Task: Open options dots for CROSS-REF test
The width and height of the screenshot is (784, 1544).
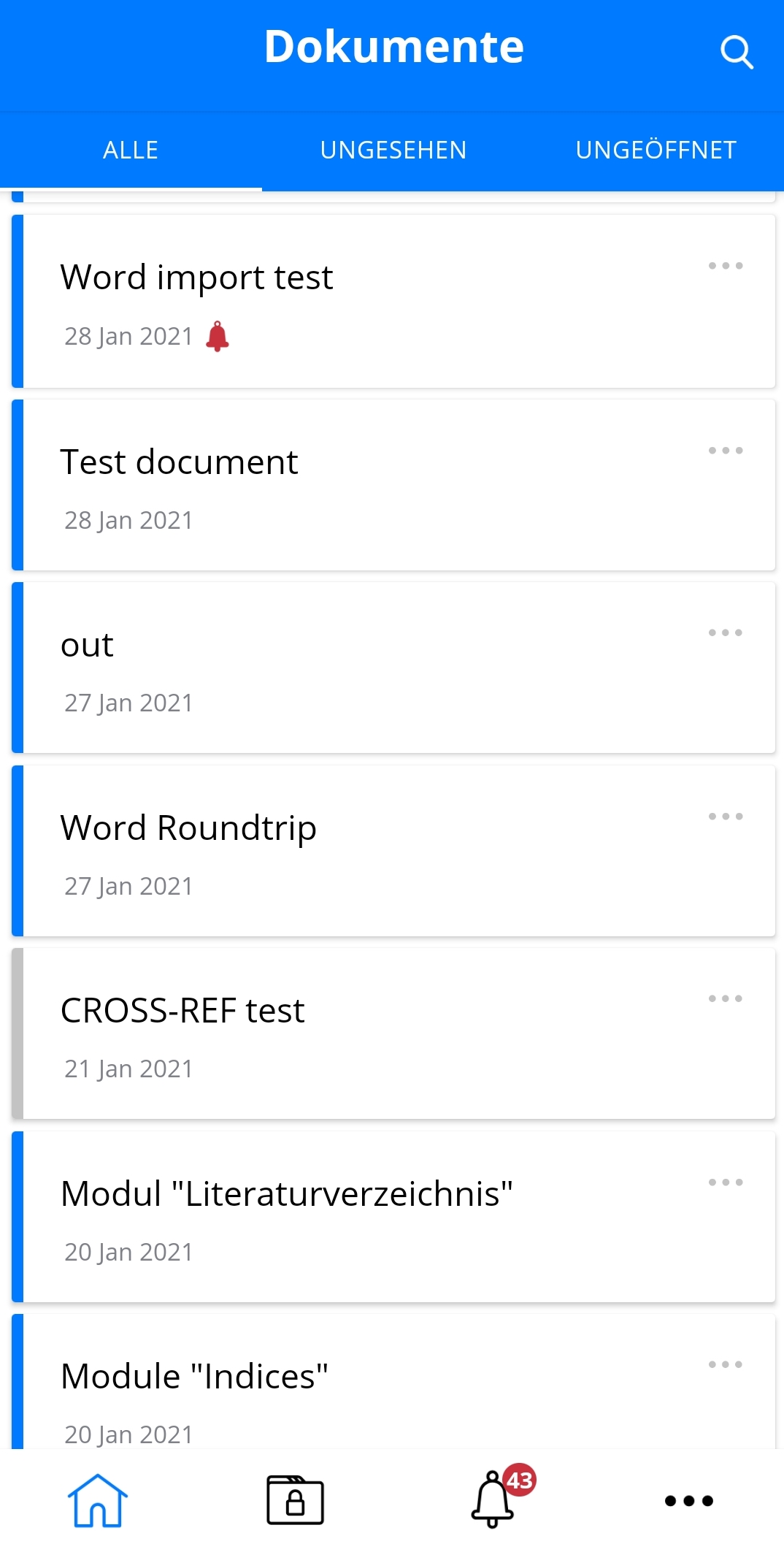Action: coord(726,998)
